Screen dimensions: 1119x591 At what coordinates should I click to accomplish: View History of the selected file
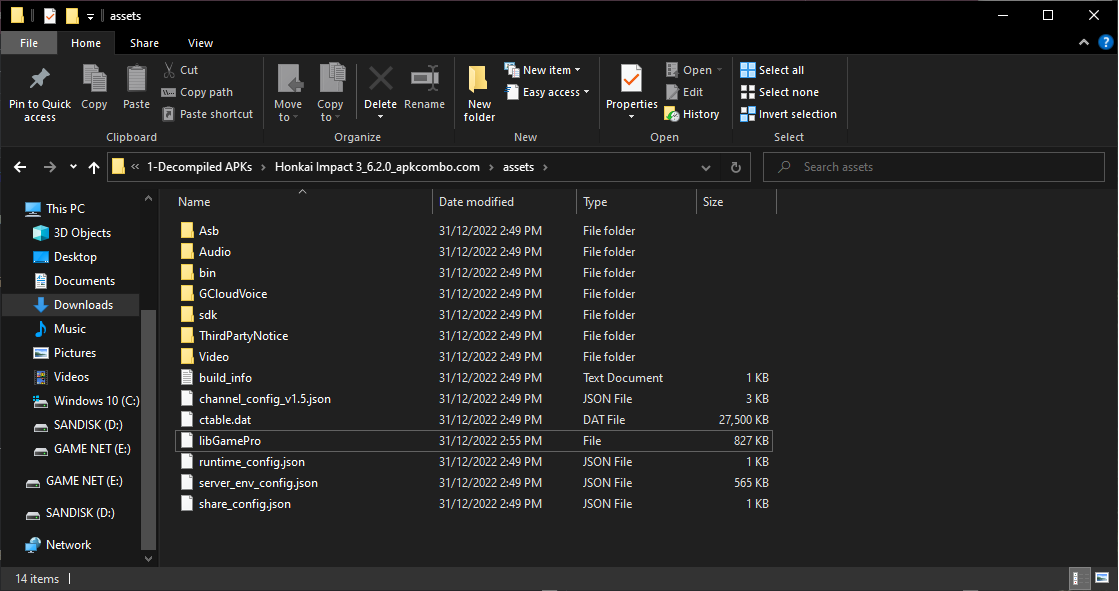pos(692,113)
